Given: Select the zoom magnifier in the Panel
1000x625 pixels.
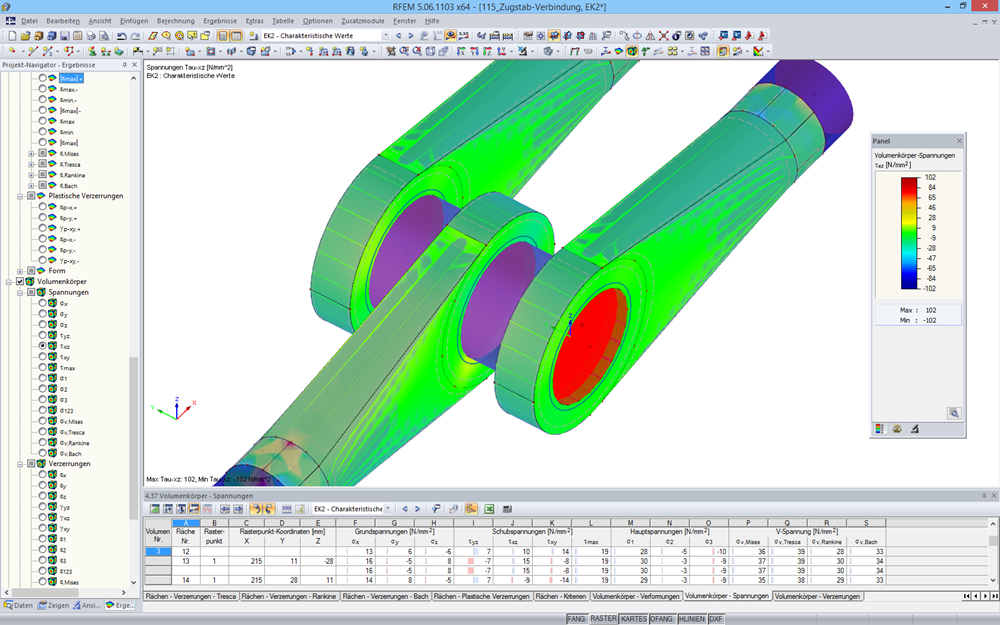Looking at the screenshot, I should tap(955, 413).
